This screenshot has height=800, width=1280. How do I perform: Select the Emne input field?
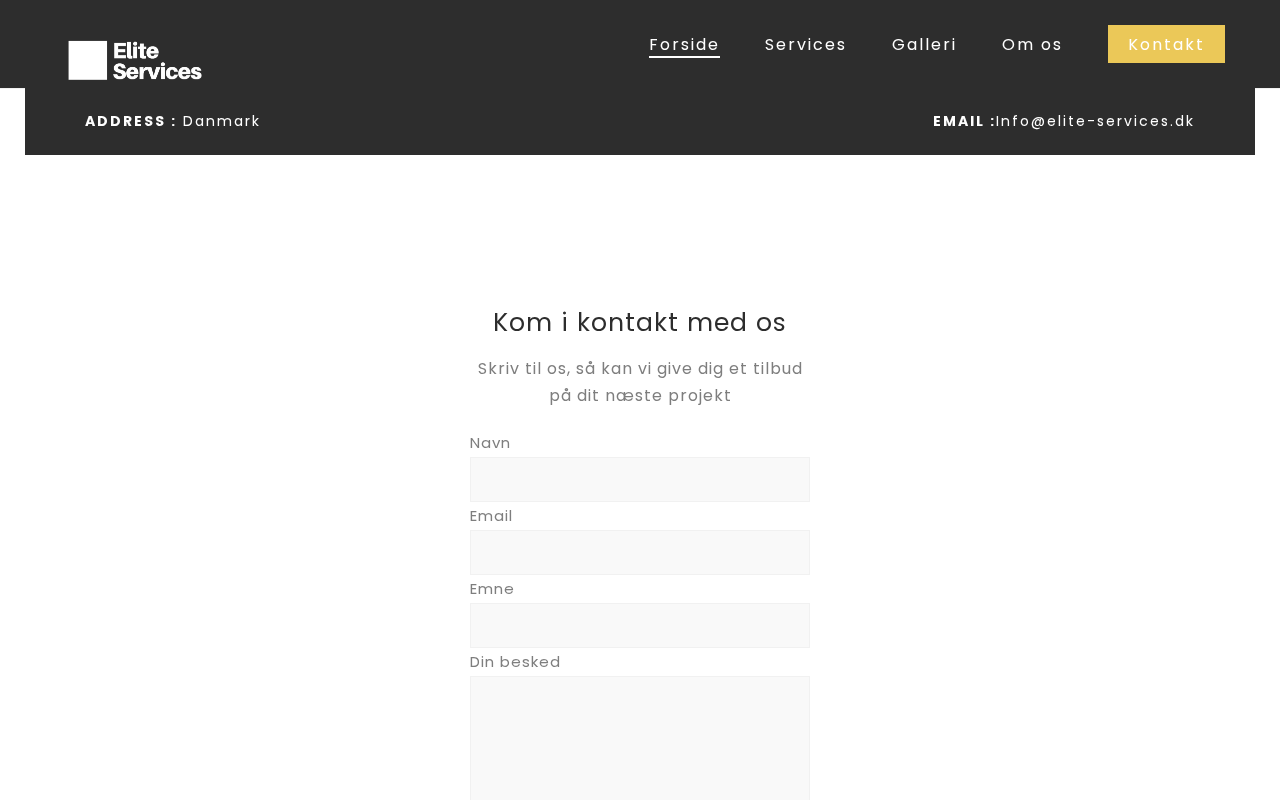point(640,626)
